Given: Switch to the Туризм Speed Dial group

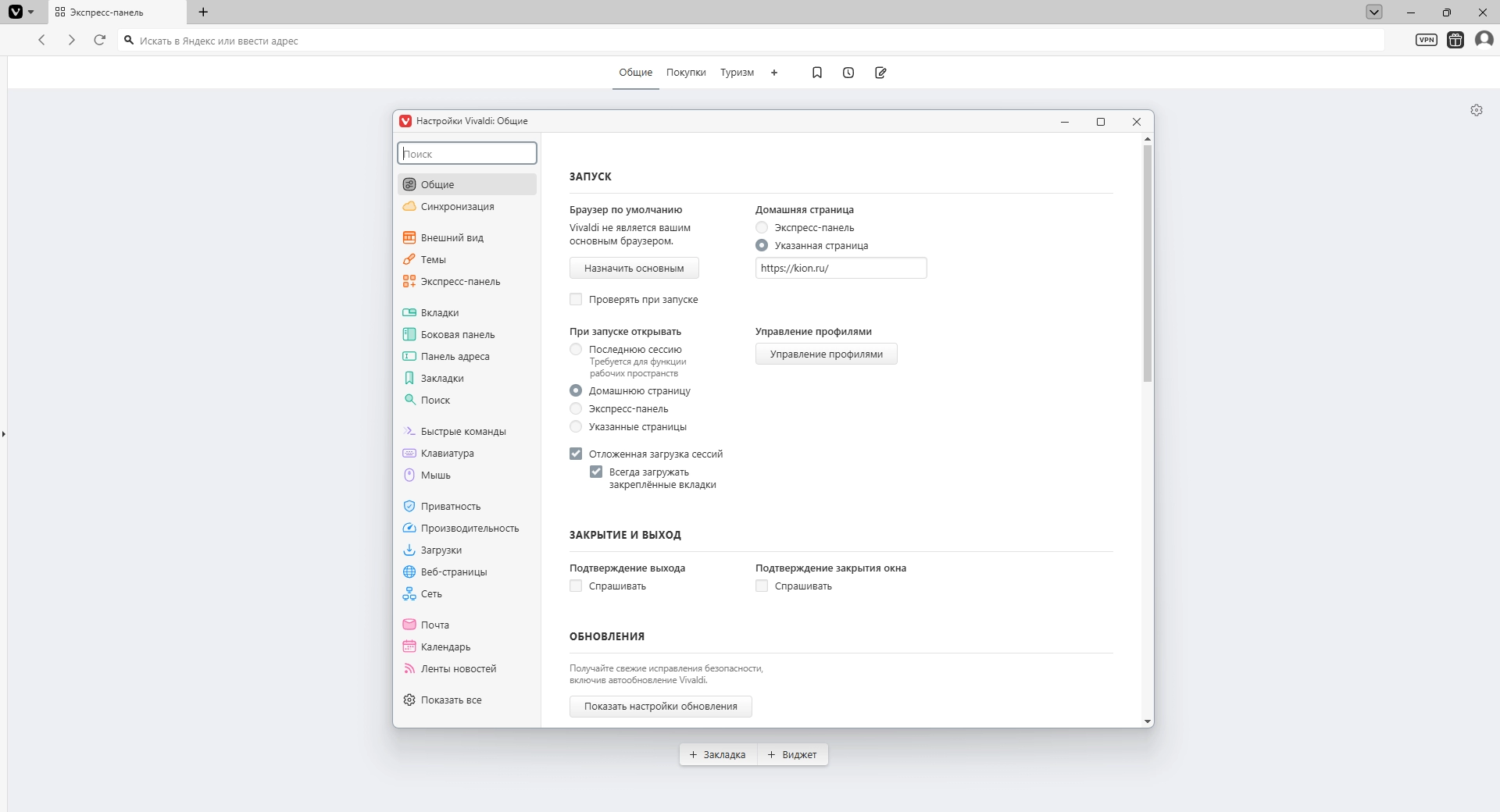Looking at the screenshot, I should 737,73.
